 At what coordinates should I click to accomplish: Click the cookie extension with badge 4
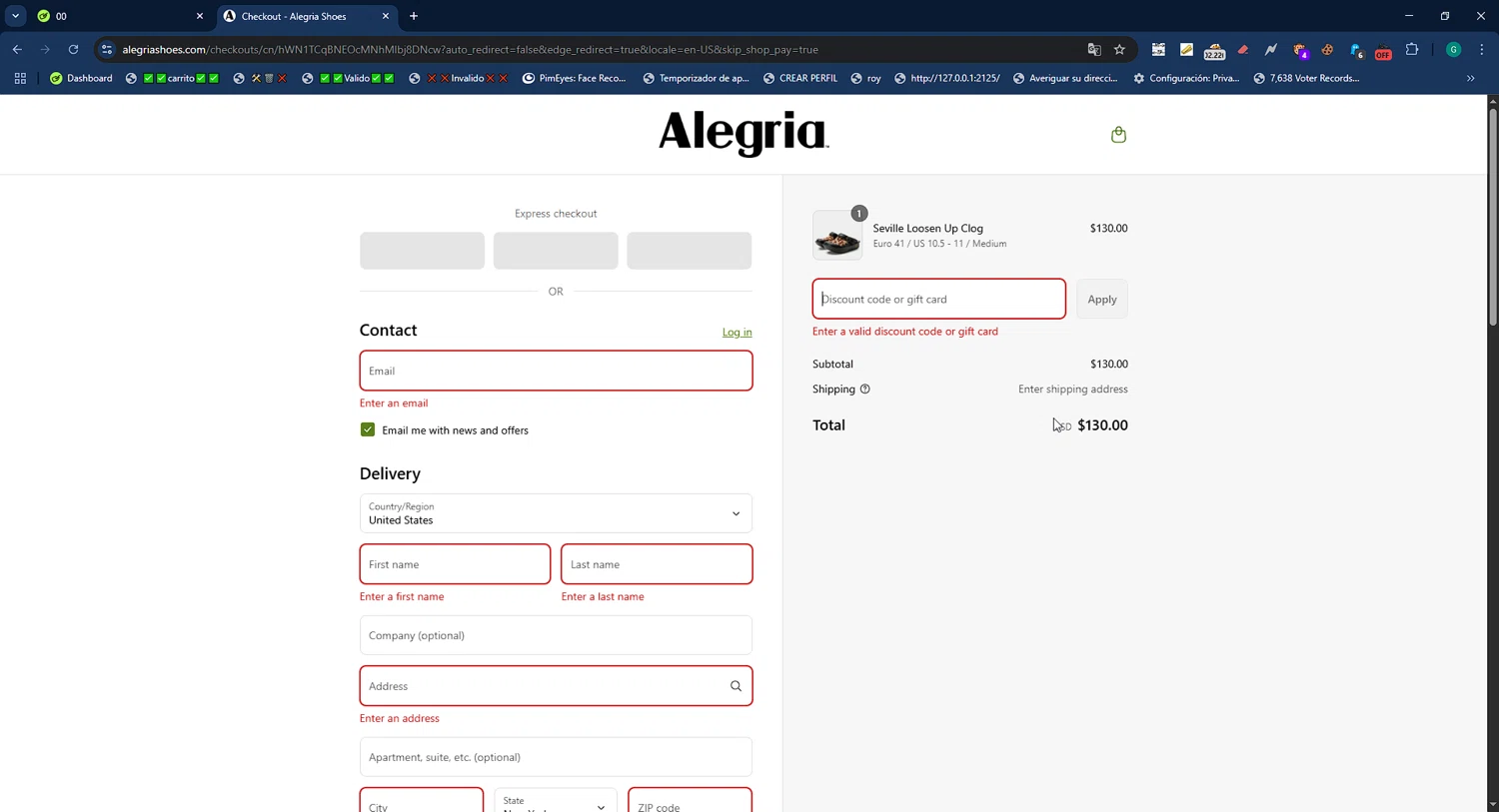(1300, 50)
